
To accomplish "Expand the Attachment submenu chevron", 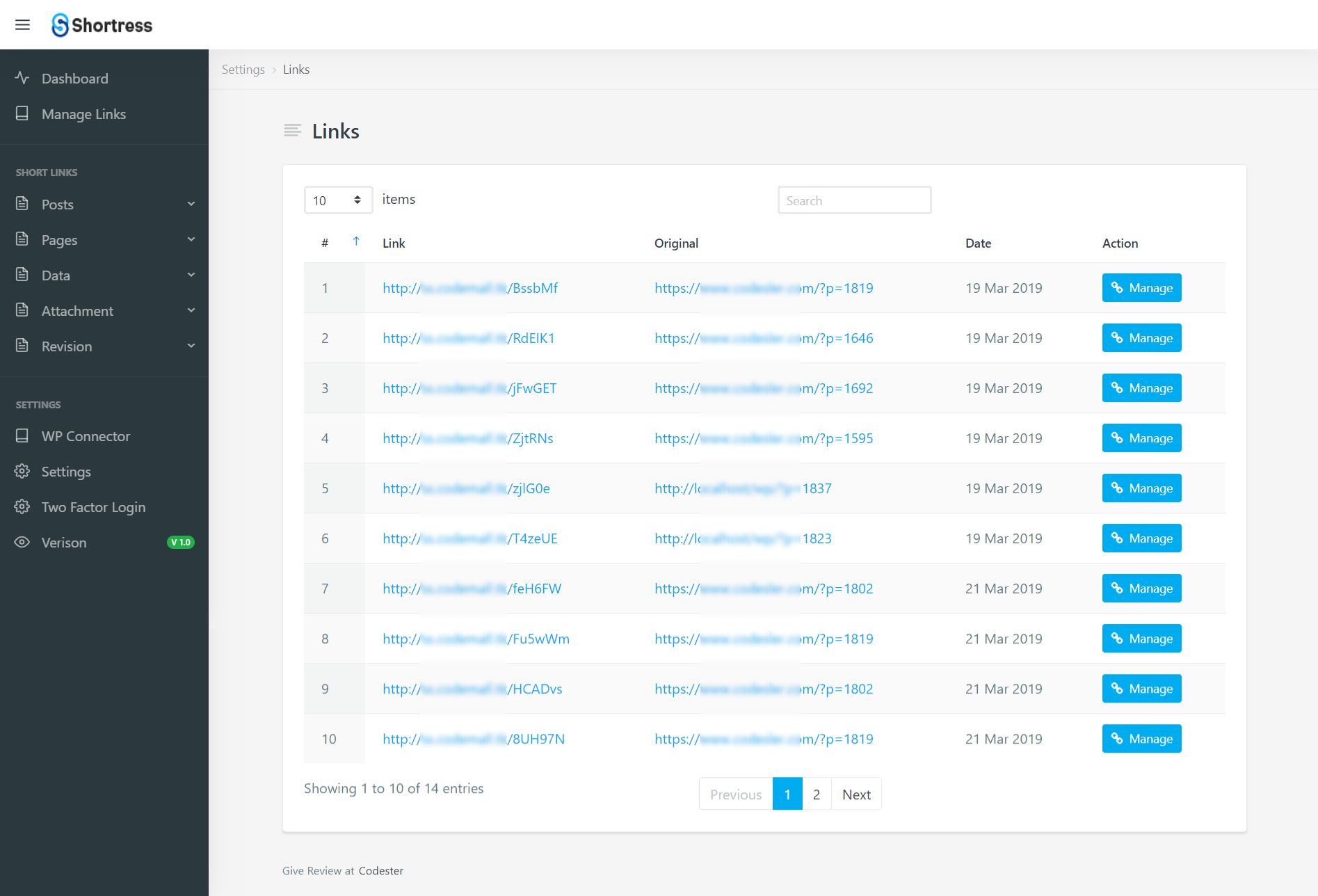I will pyautogui.click(x=191, y=311).
